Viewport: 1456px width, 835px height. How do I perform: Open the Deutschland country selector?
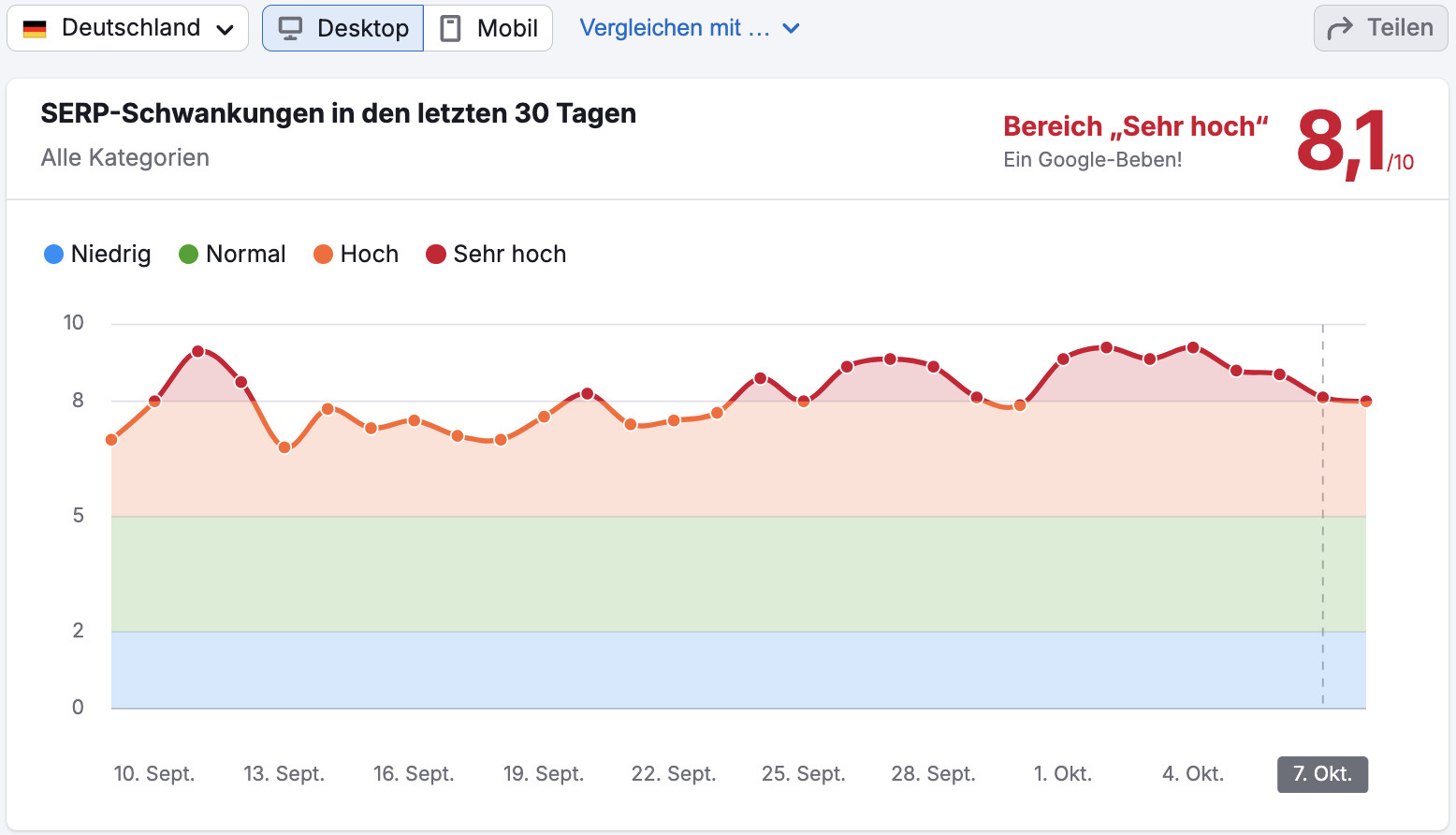127,27
